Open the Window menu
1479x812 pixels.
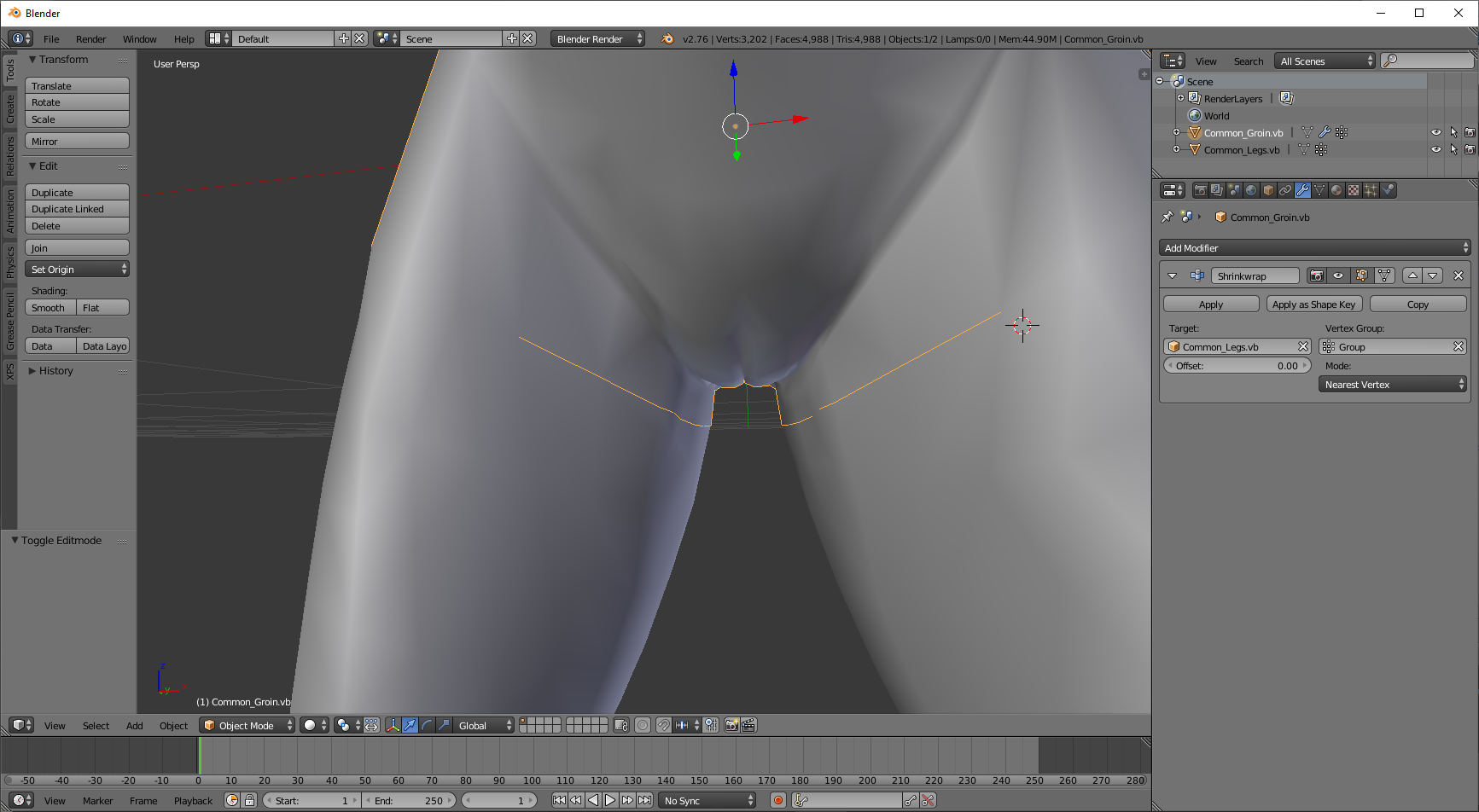point(139,38)
